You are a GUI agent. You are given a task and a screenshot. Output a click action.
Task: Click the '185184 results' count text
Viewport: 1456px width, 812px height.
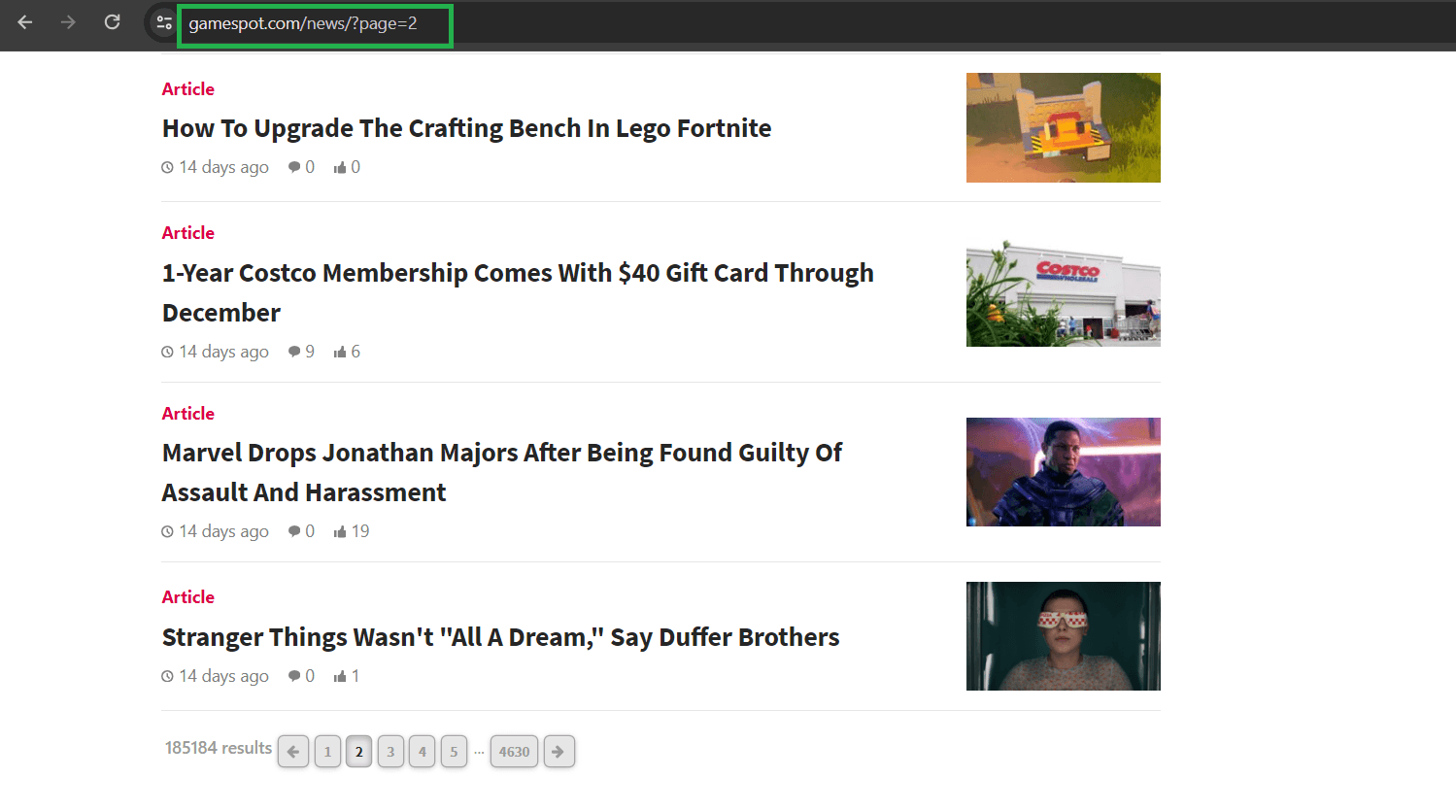click(219, 748)
